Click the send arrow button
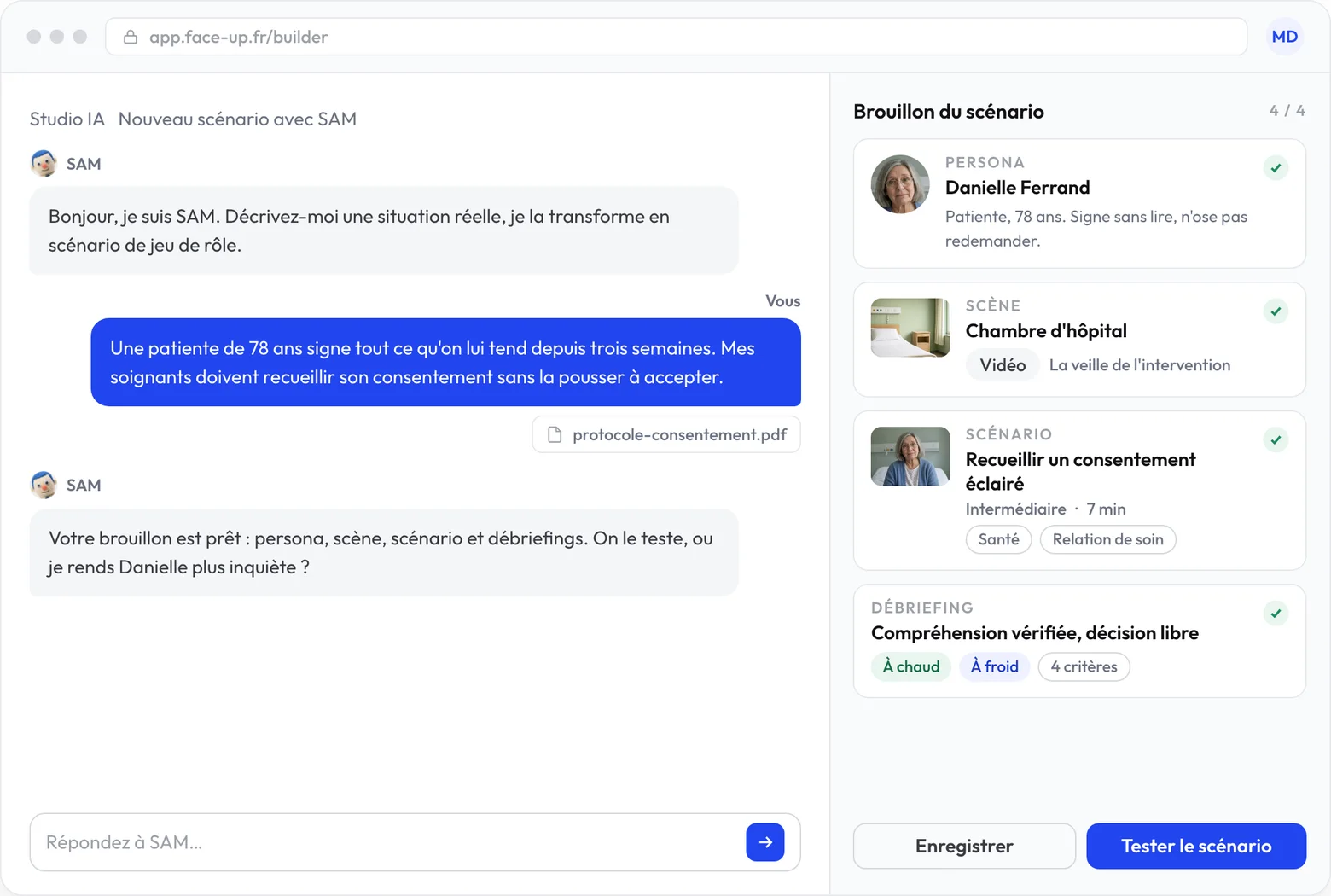The height and width of the screenshot is (896, 1331). pos(765,842)
